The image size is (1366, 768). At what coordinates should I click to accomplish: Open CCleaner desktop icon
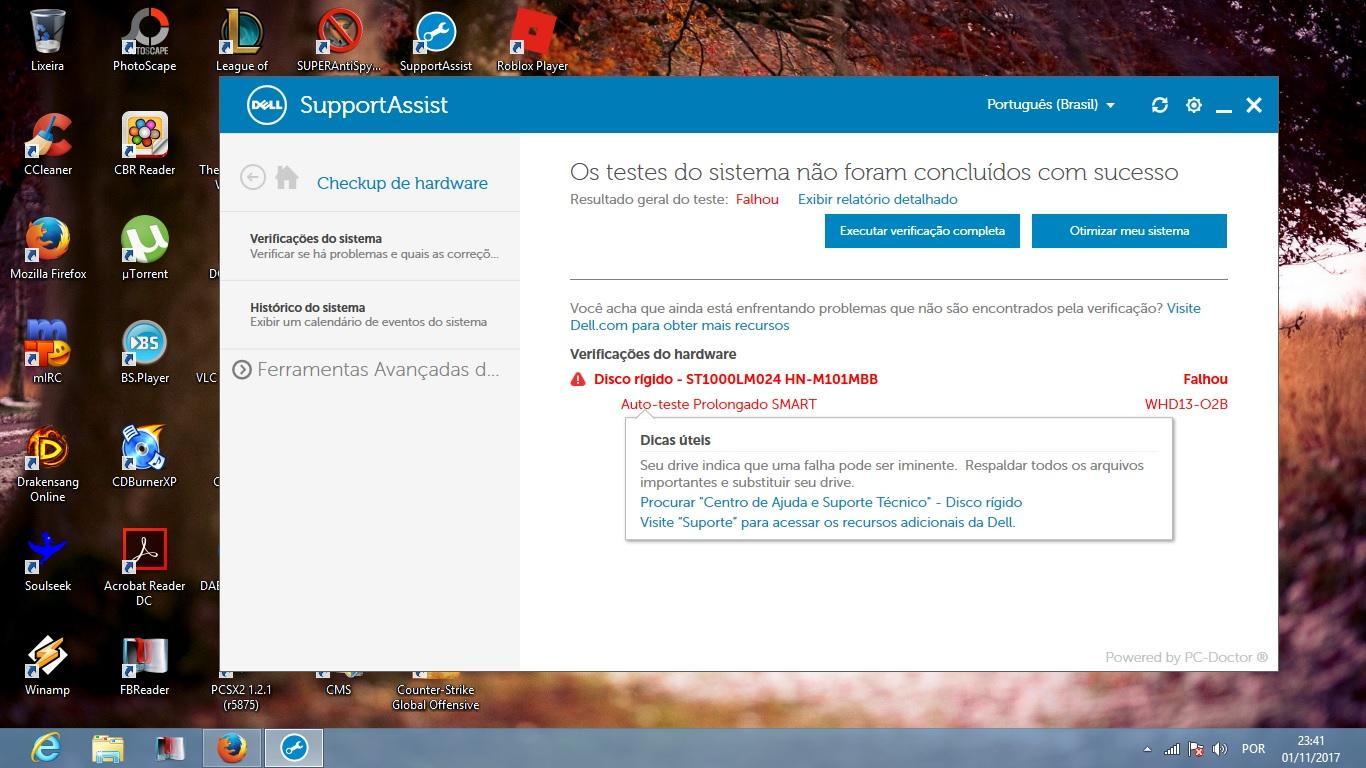tap(47, 144)
